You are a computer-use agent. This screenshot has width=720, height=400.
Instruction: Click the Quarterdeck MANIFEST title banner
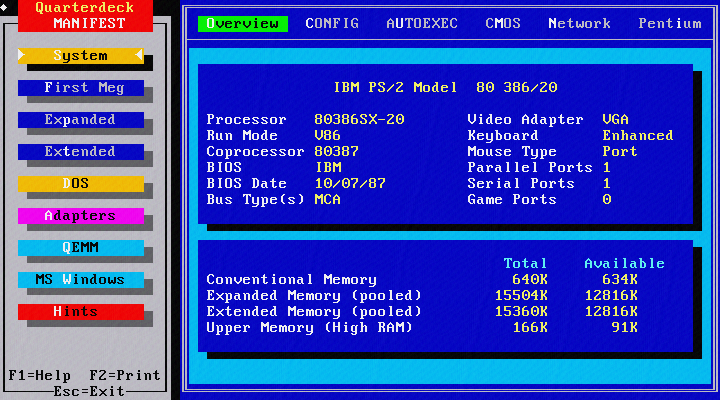(x=85, y=16)
